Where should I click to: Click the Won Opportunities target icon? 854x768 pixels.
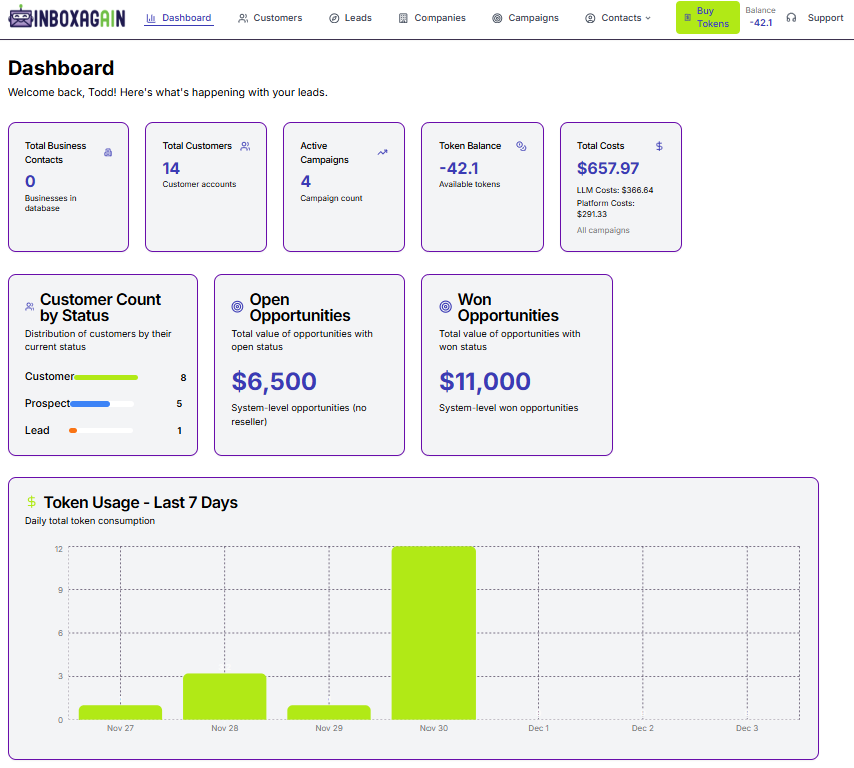pos(445,307)
